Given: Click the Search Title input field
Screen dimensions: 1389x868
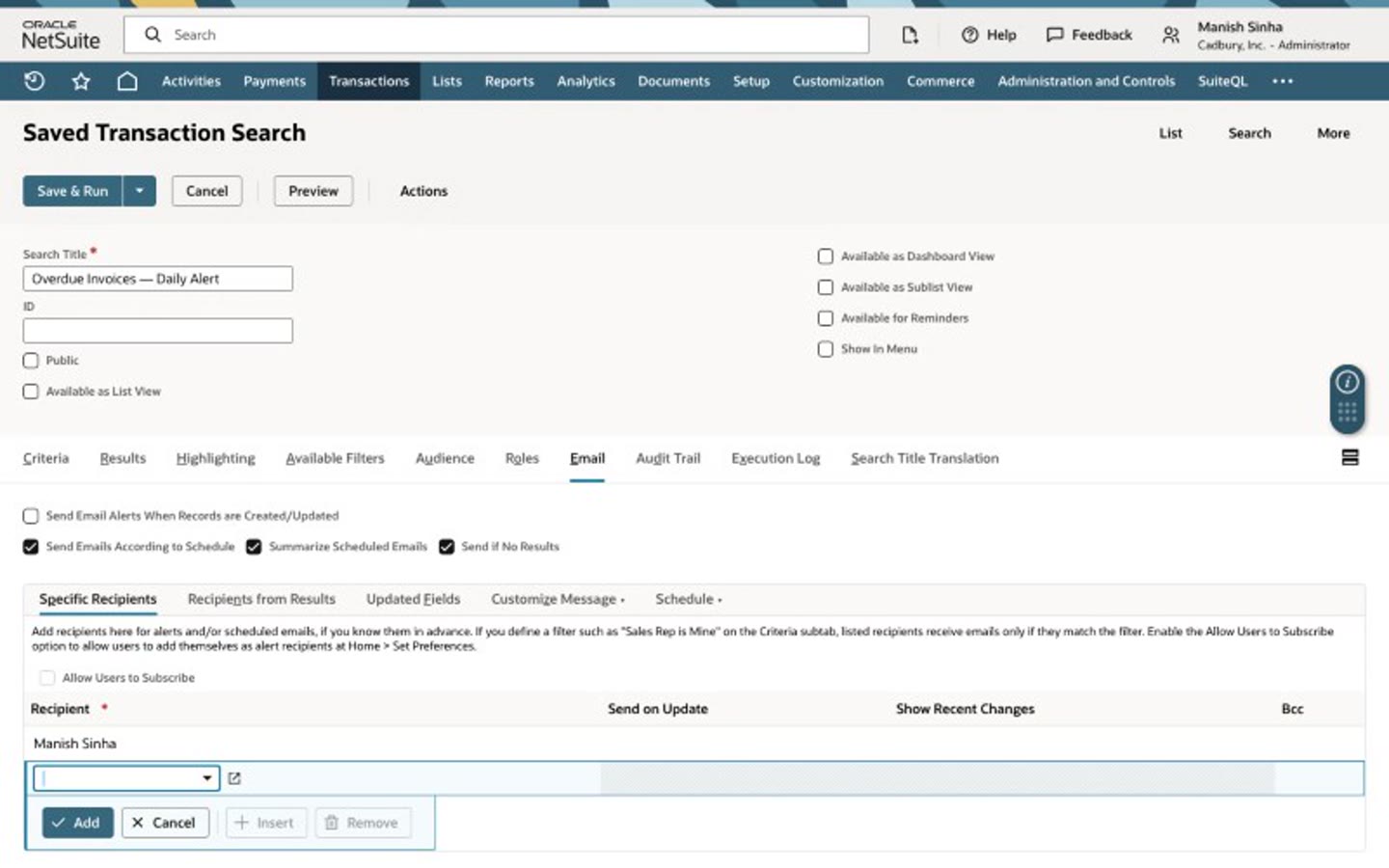Looking at the screenshot, I should pyautogui.click(x=157, y=279).
